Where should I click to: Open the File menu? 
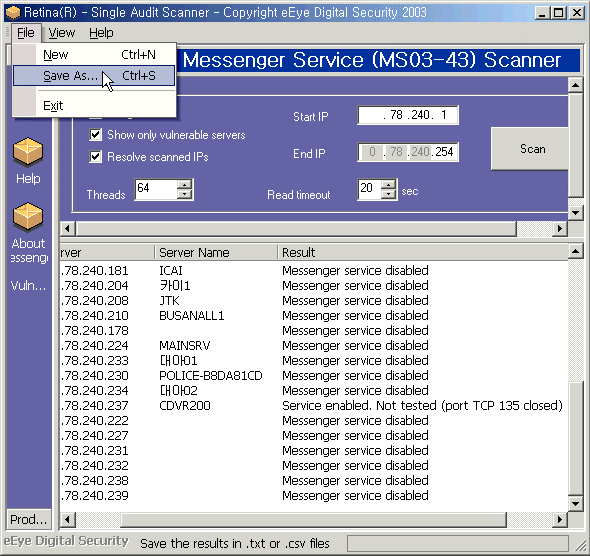pyautogui.click(x=26, y=33)
